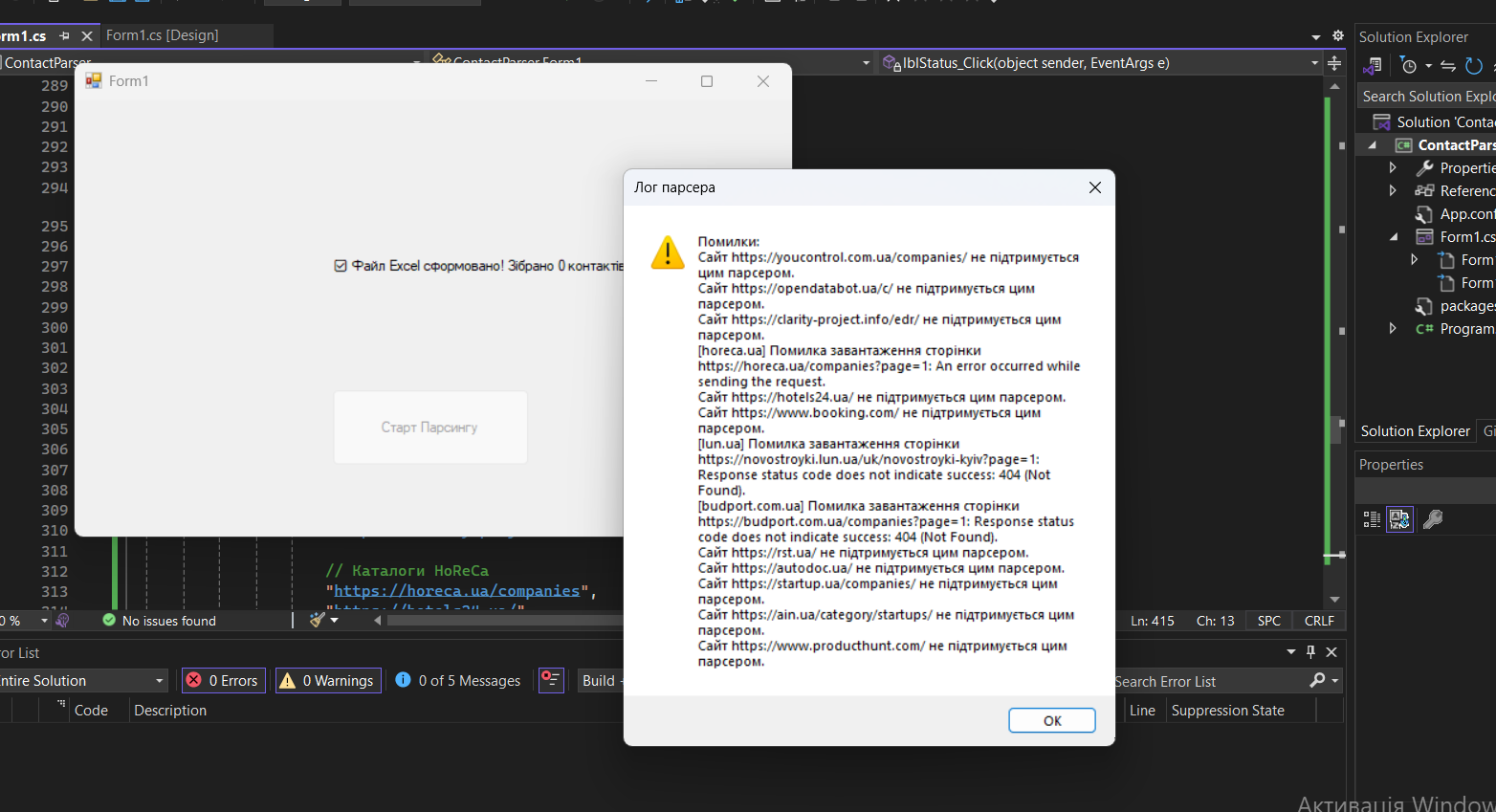Focus the Search Error List field
This screenshot has width=1496, height=812.
coord(1210,681)
